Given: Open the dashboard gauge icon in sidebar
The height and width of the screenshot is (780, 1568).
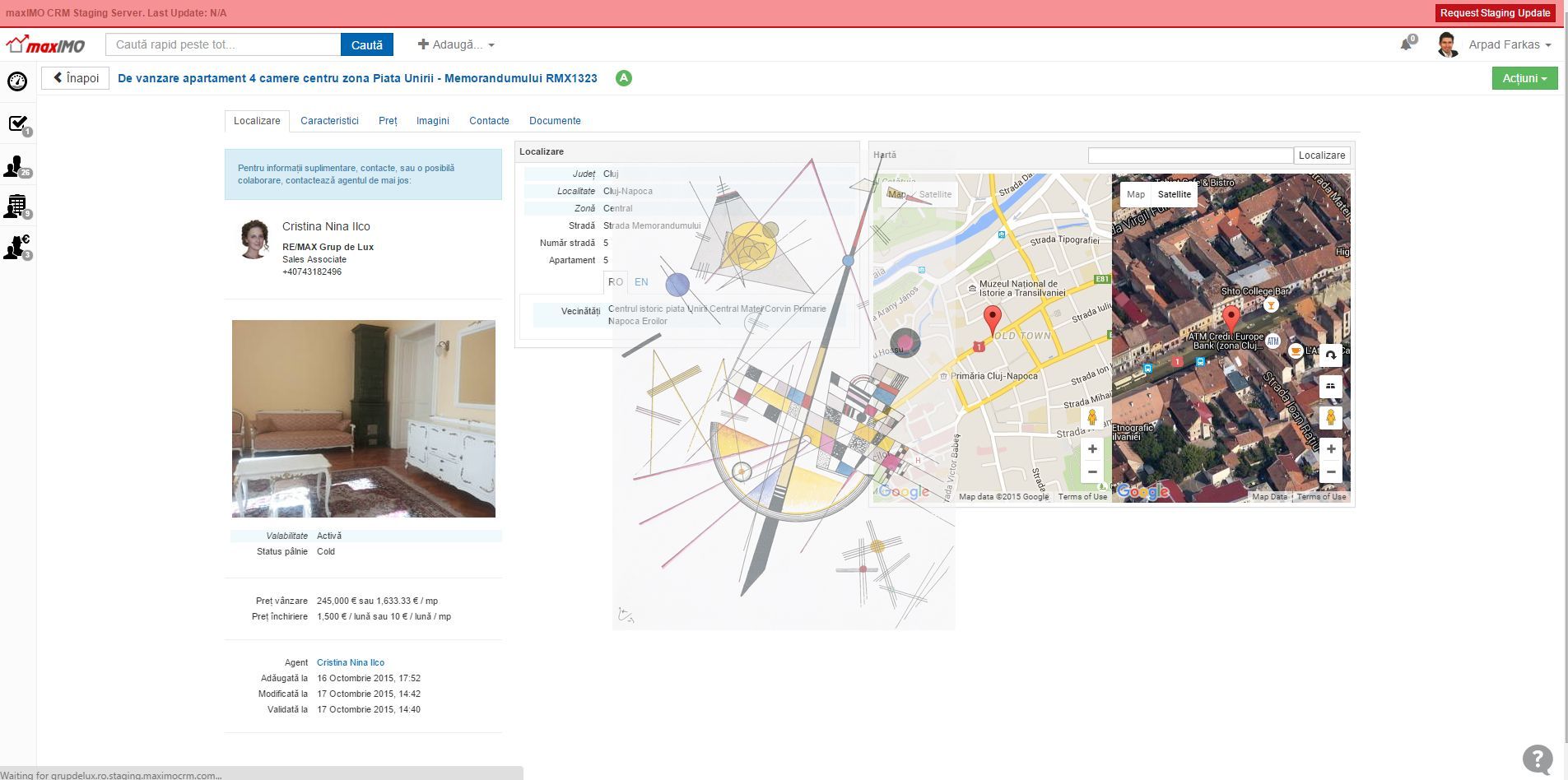Looking at the screenshot, I should click(17, 81).
